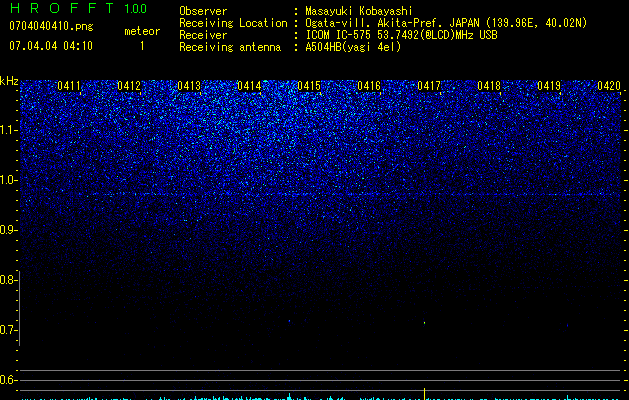Click the meteor count value 1
Viewport: 629px width, 400px height.
tap(142, 46)
